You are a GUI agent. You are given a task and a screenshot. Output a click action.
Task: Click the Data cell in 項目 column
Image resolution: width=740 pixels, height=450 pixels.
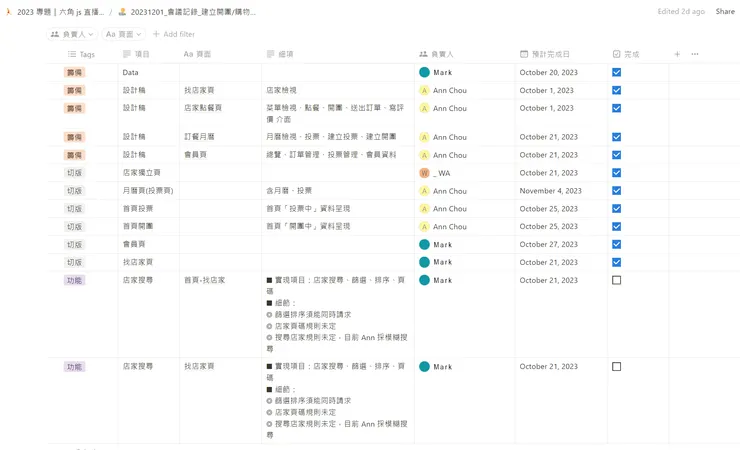tap(149, 72)
